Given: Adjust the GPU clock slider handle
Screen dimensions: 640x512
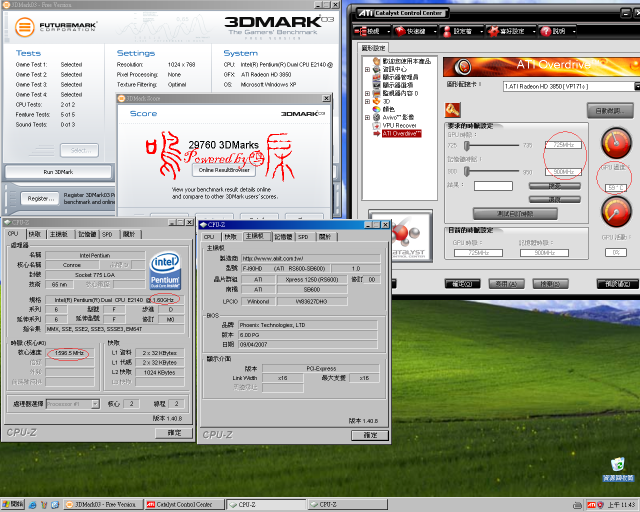Looking at the screenshot, I should click(x=467, y=145).
